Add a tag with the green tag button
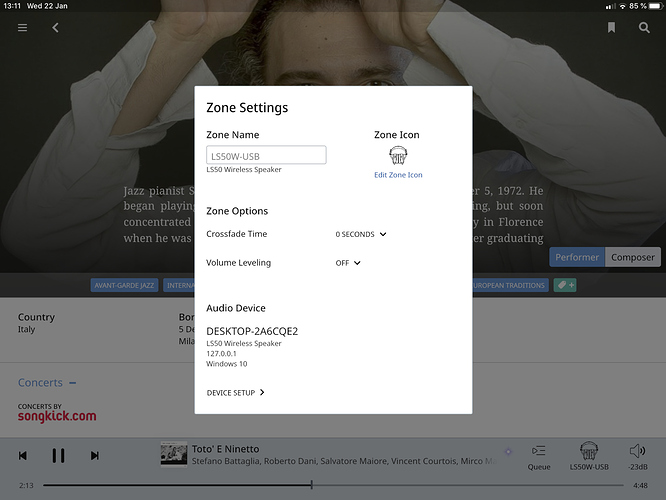The image size is (666, 500). 565,285
